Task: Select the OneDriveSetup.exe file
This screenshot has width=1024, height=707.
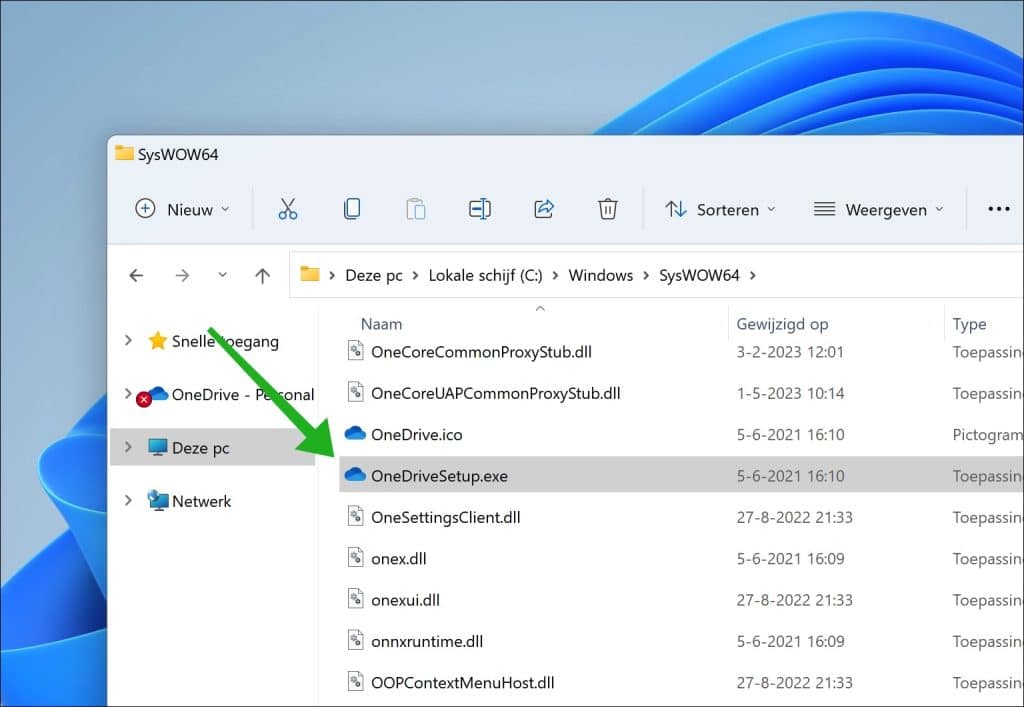Action: [435, 475]
